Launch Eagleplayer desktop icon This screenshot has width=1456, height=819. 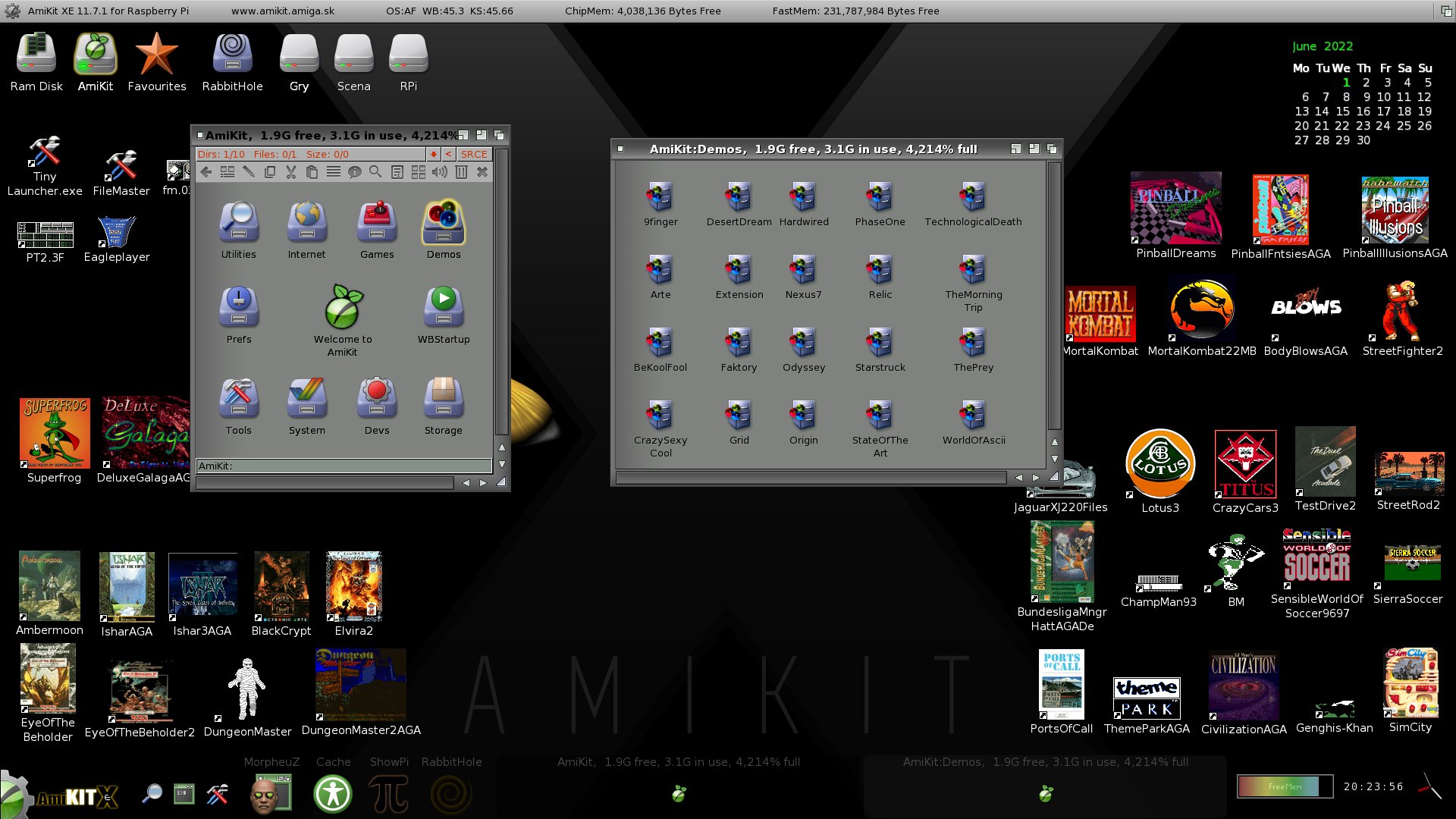point(117,240)
